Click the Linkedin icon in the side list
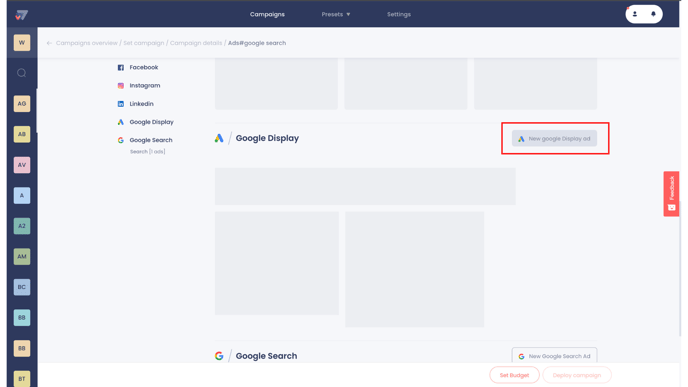 (x=121, y=104)
